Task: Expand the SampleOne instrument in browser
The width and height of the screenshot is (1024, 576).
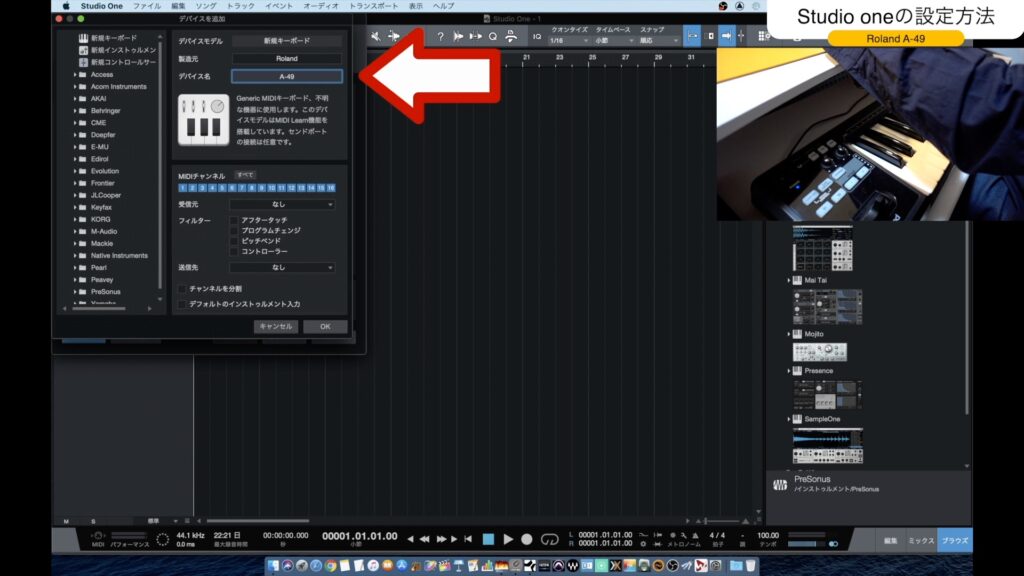Action: tap(789, 419)
